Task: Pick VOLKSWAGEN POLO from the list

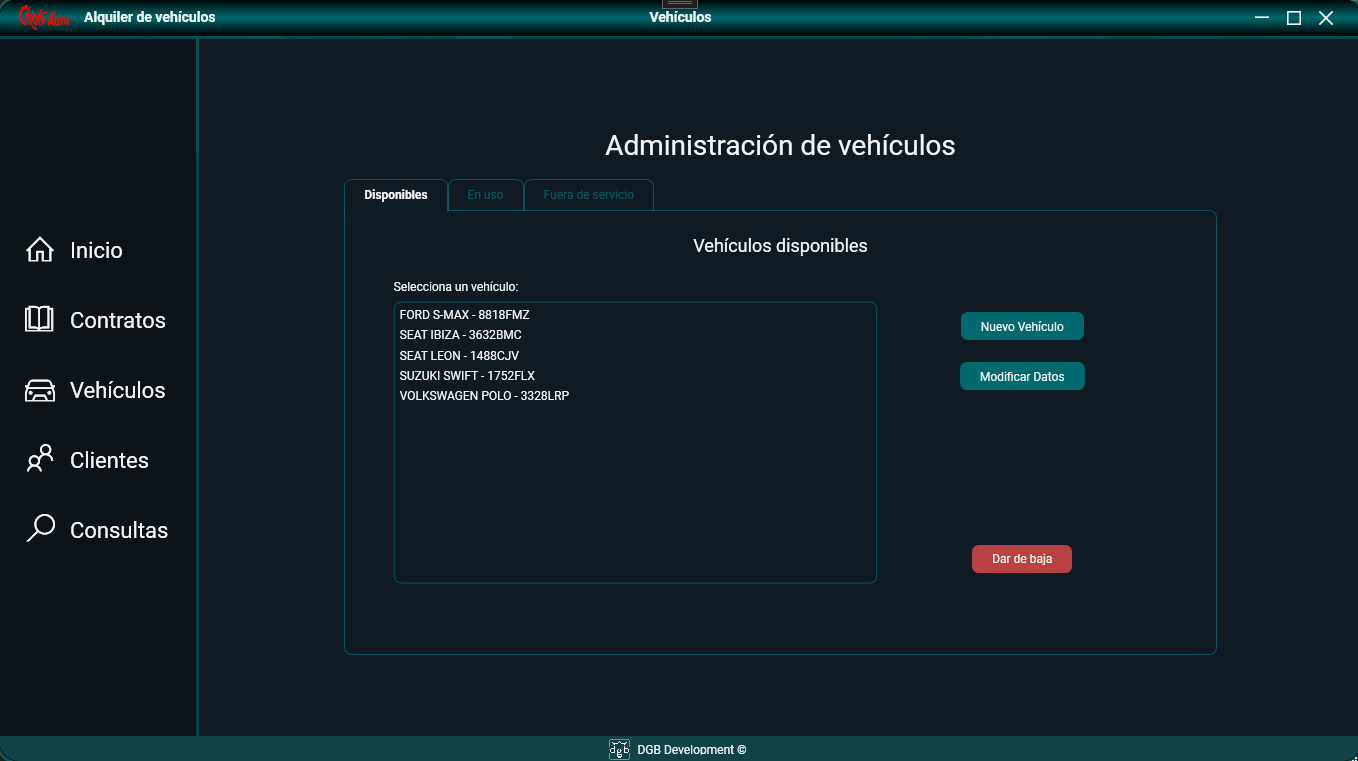Action: pos(484,395)
